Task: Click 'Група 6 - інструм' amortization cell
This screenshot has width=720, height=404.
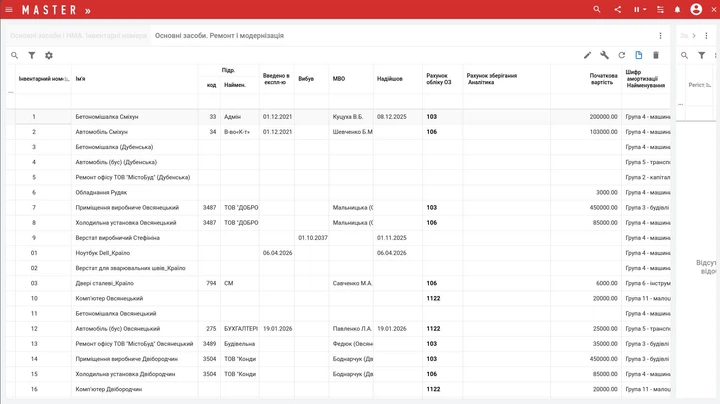Action: tap(648, 283)
